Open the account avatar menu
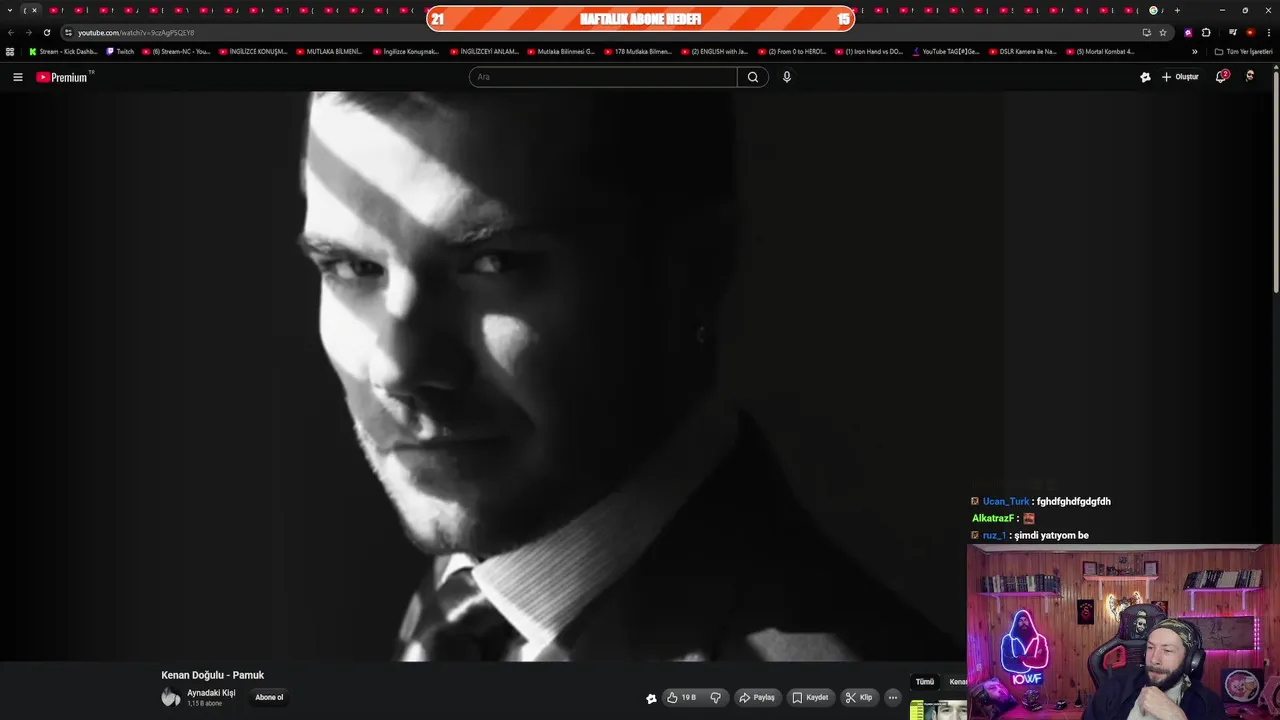 tap(1250, 76)
